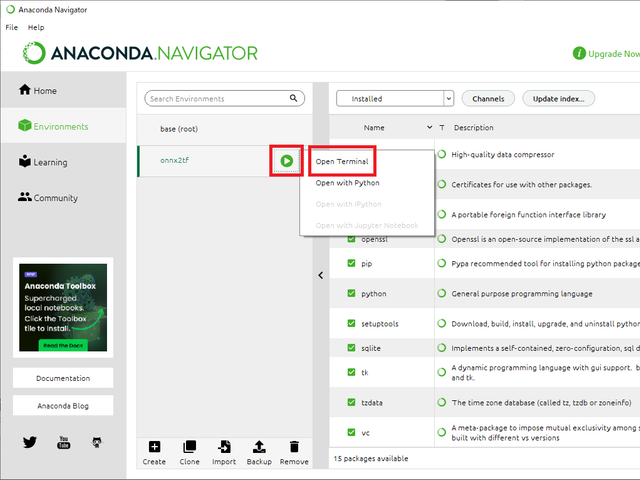Click the setuptools package name
The height and width of the screenshot is (480, 640).
point(380,324)
